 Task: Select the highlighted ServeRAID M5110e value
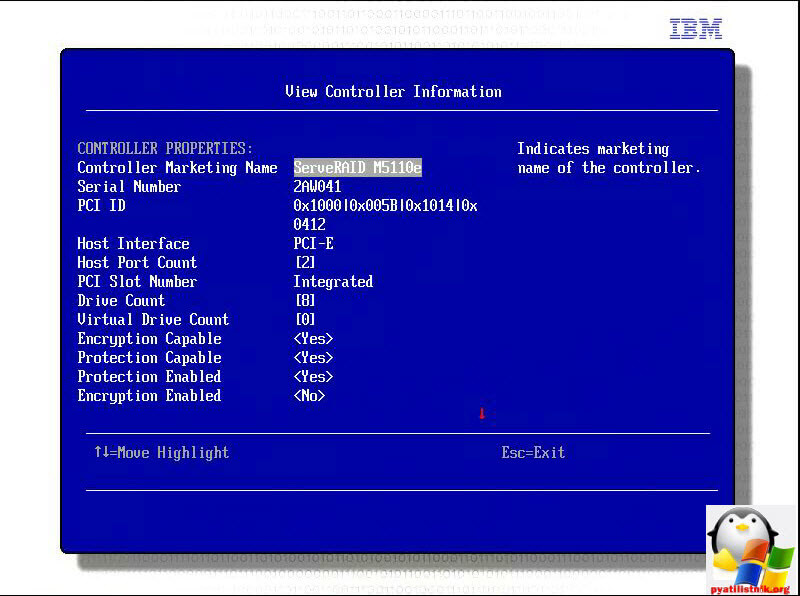pos(358,167)
